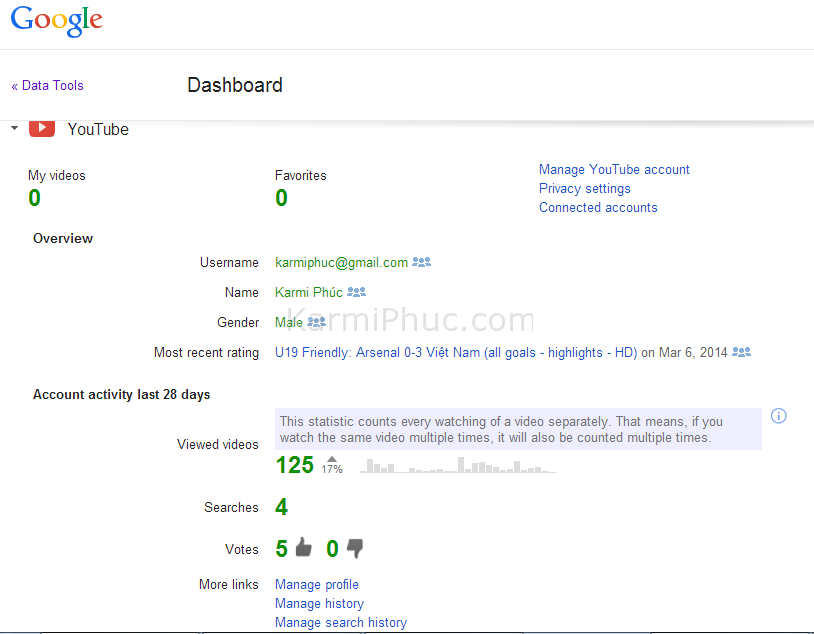Viewport: 814px width, 634px height.
Task: Click the Male gender value
Action: point(289,322)
